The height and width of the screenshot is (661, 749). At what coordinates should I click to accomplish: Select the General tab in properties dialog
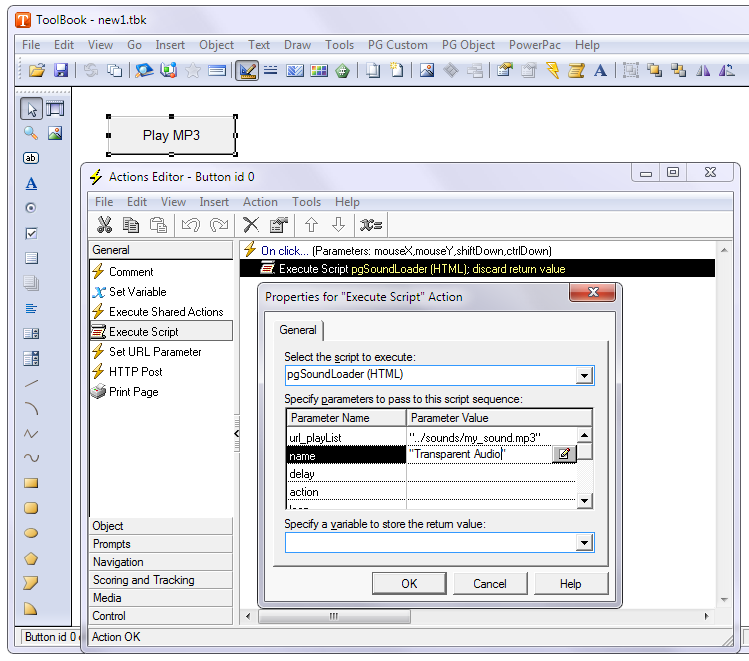[298, 330]
